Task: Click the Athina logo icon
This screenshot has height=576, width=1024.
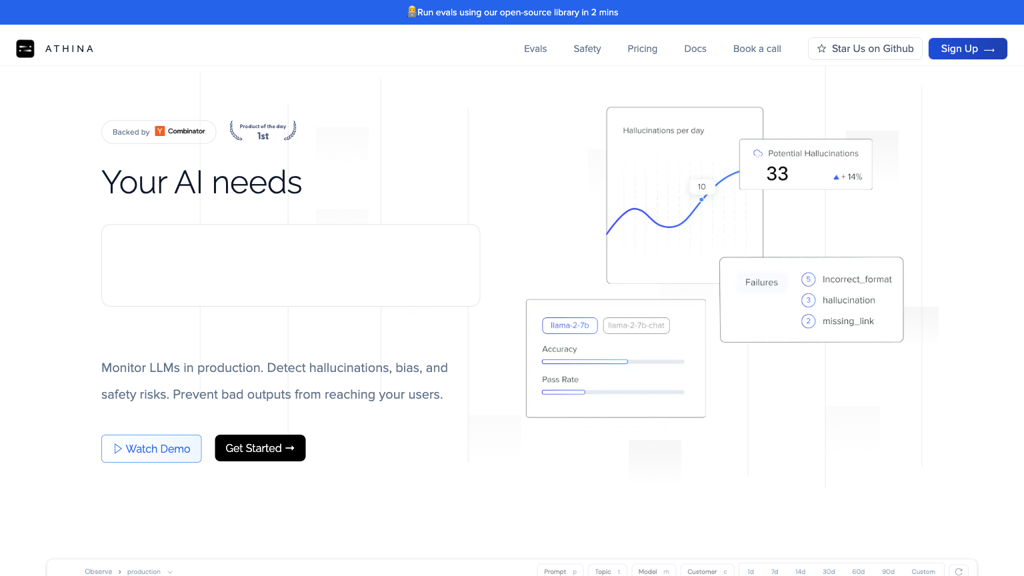Action: click(x=25, y=49)
